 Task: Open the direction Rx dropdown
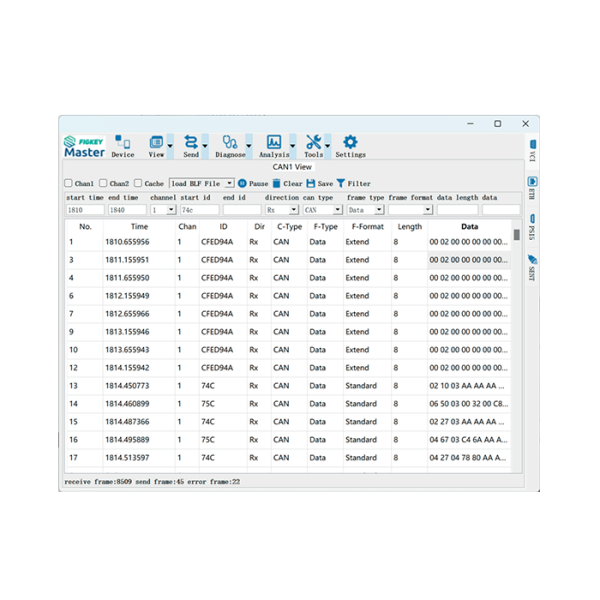click(293, 210)
